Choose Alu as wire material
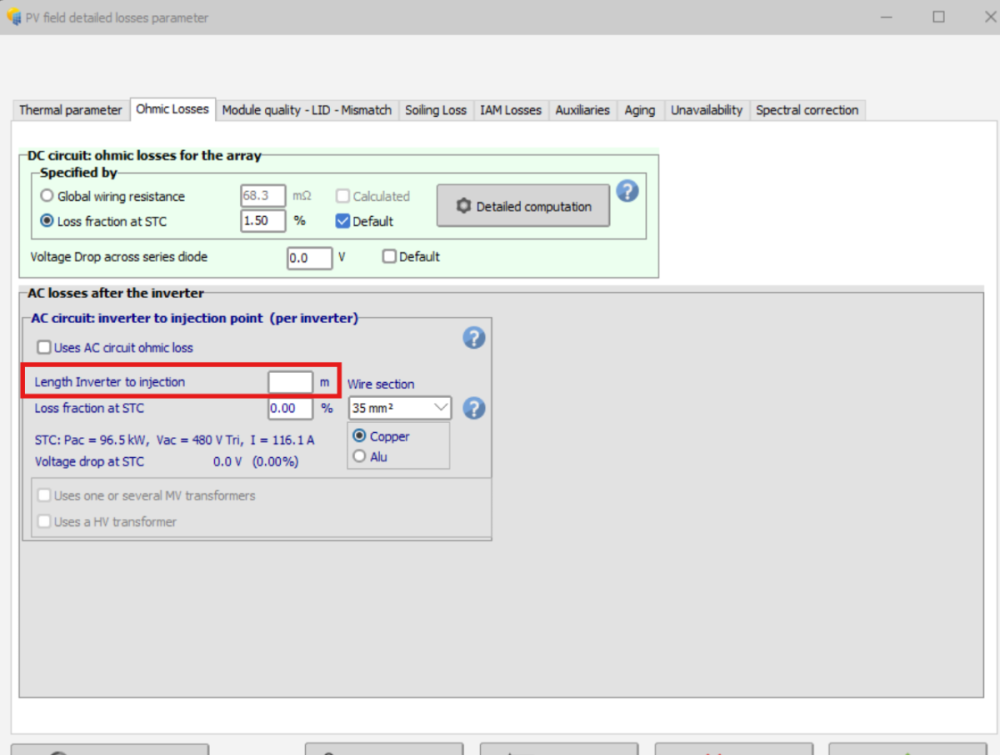 pos(360,457)
